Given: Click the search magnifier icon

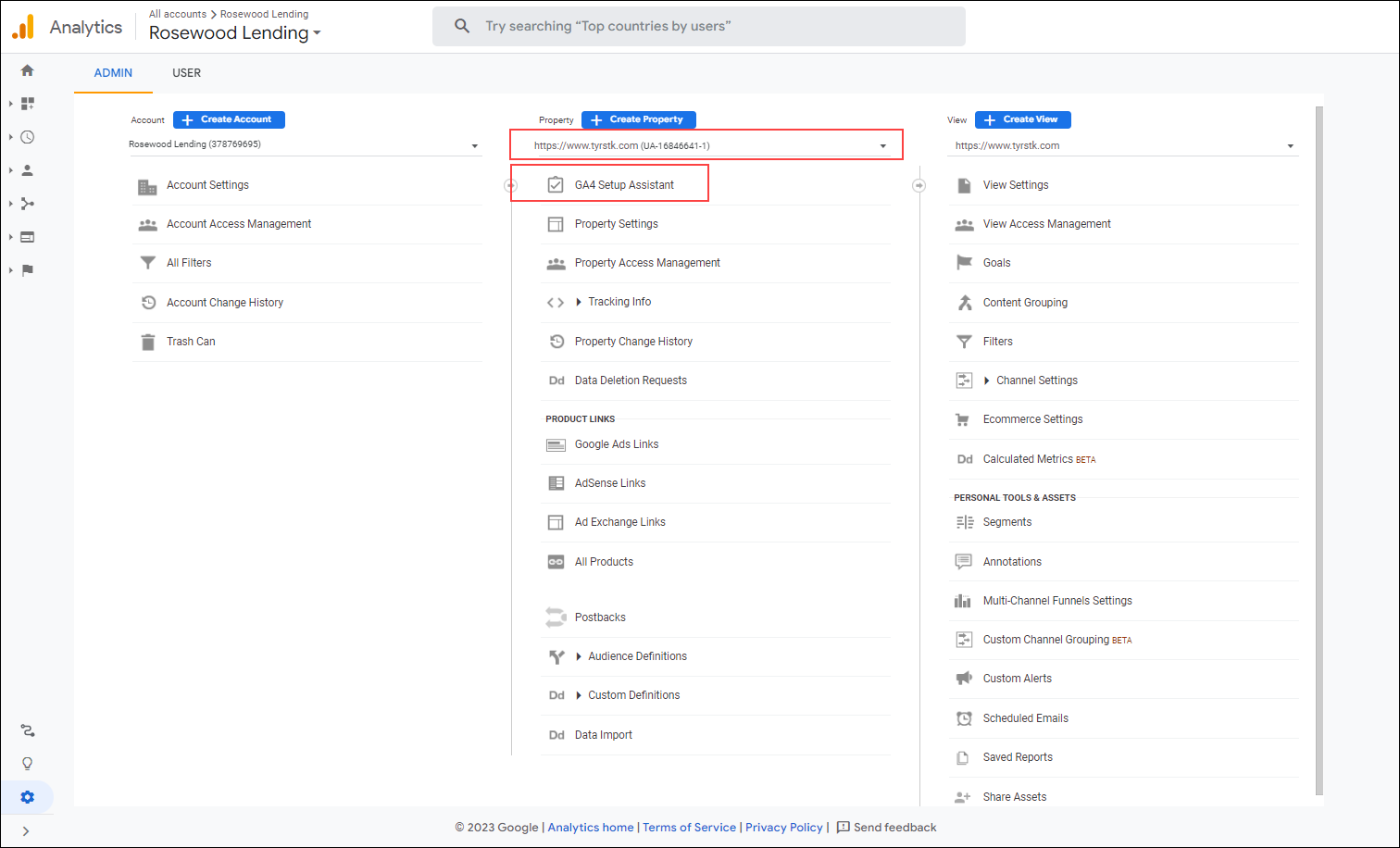Looking at the screenshot, I should pyautogui.click(x=462, y=26).
